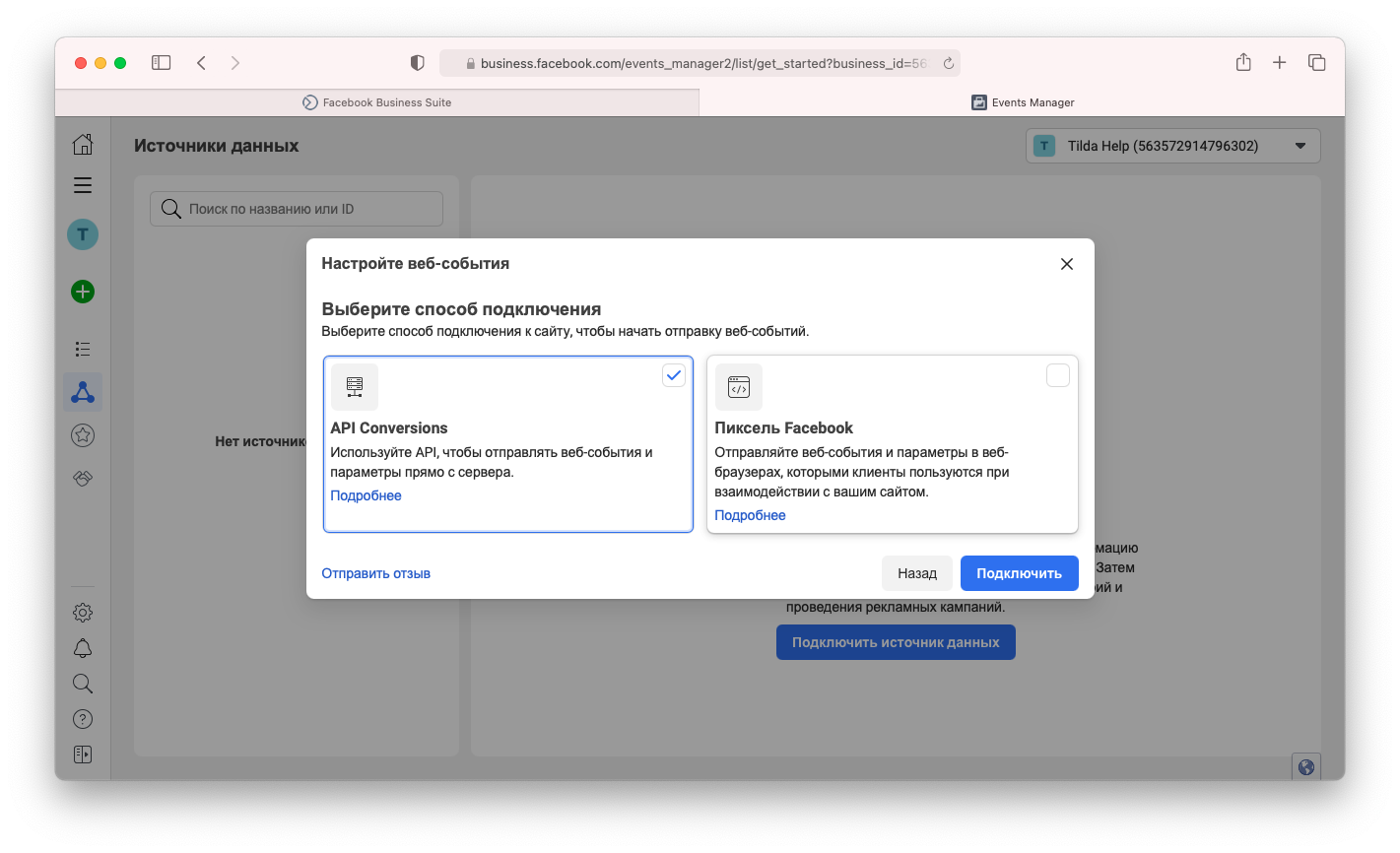Click the Safari privacy shield icon

coord(418,63)
